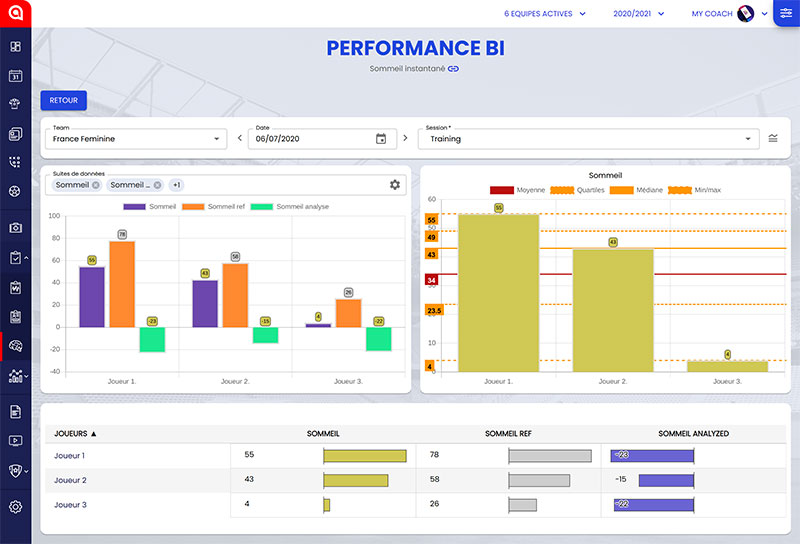
Task: Click the link icon beside Sommeil instantané
Action: (453, 69)
